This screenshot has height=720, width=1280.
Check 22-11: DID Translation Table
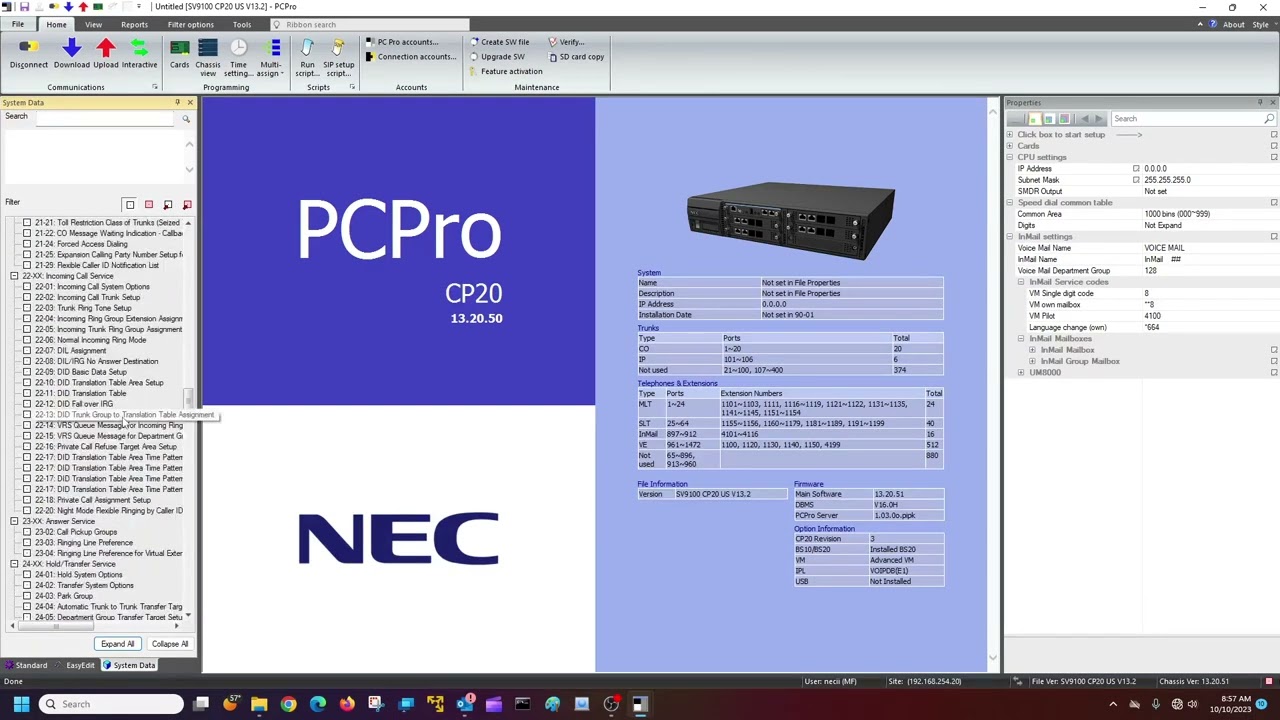[x=27, y=393]
